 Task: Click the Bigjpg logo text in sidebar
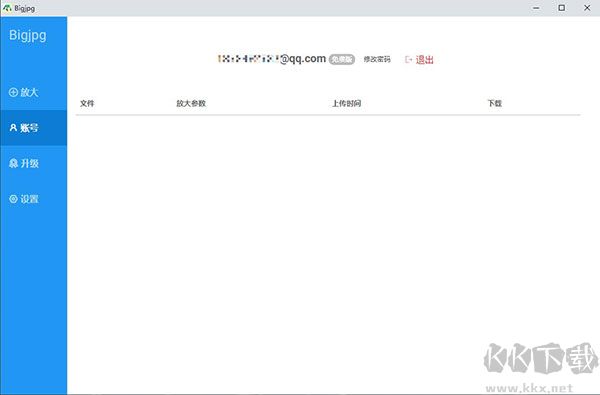pyautogui.click(x=28, y=36)
